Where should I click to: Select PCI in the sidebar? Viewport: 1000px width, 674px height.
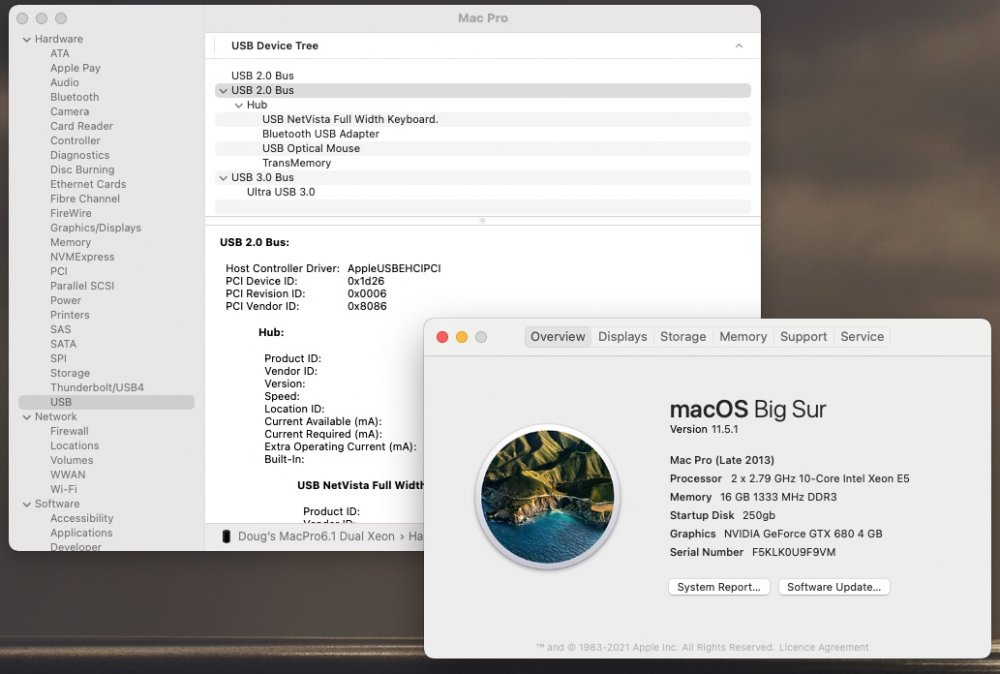[59, 272]
